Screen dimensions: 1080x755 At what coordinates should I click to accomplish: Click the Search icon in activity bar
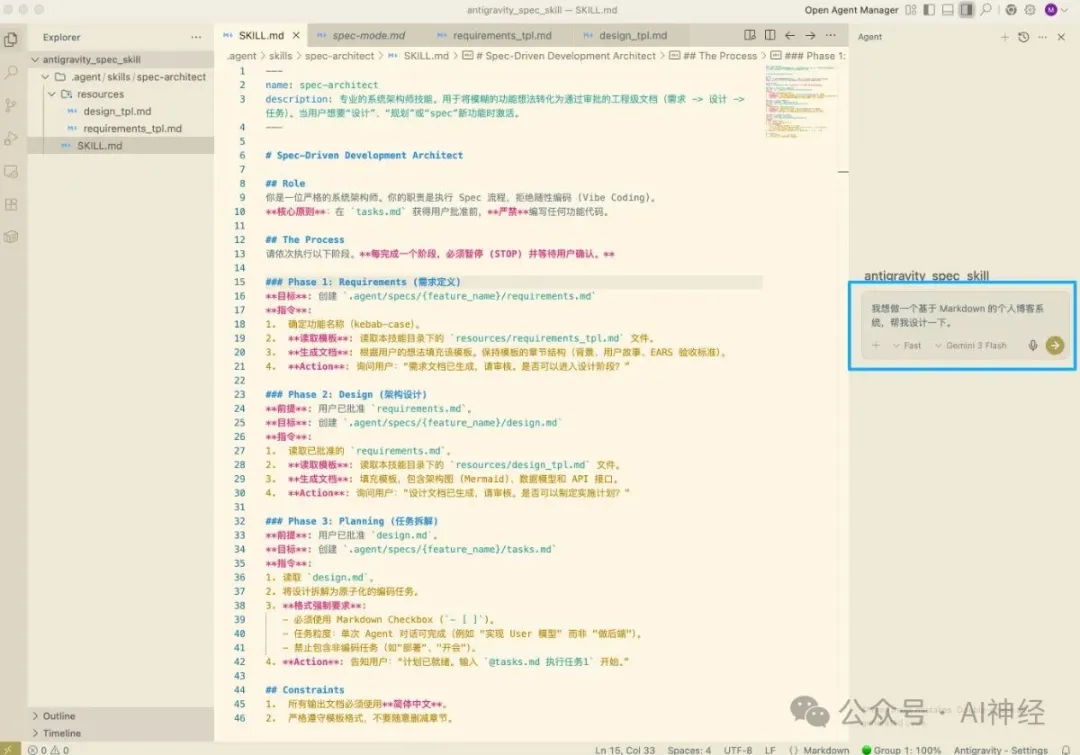point(11,72)
